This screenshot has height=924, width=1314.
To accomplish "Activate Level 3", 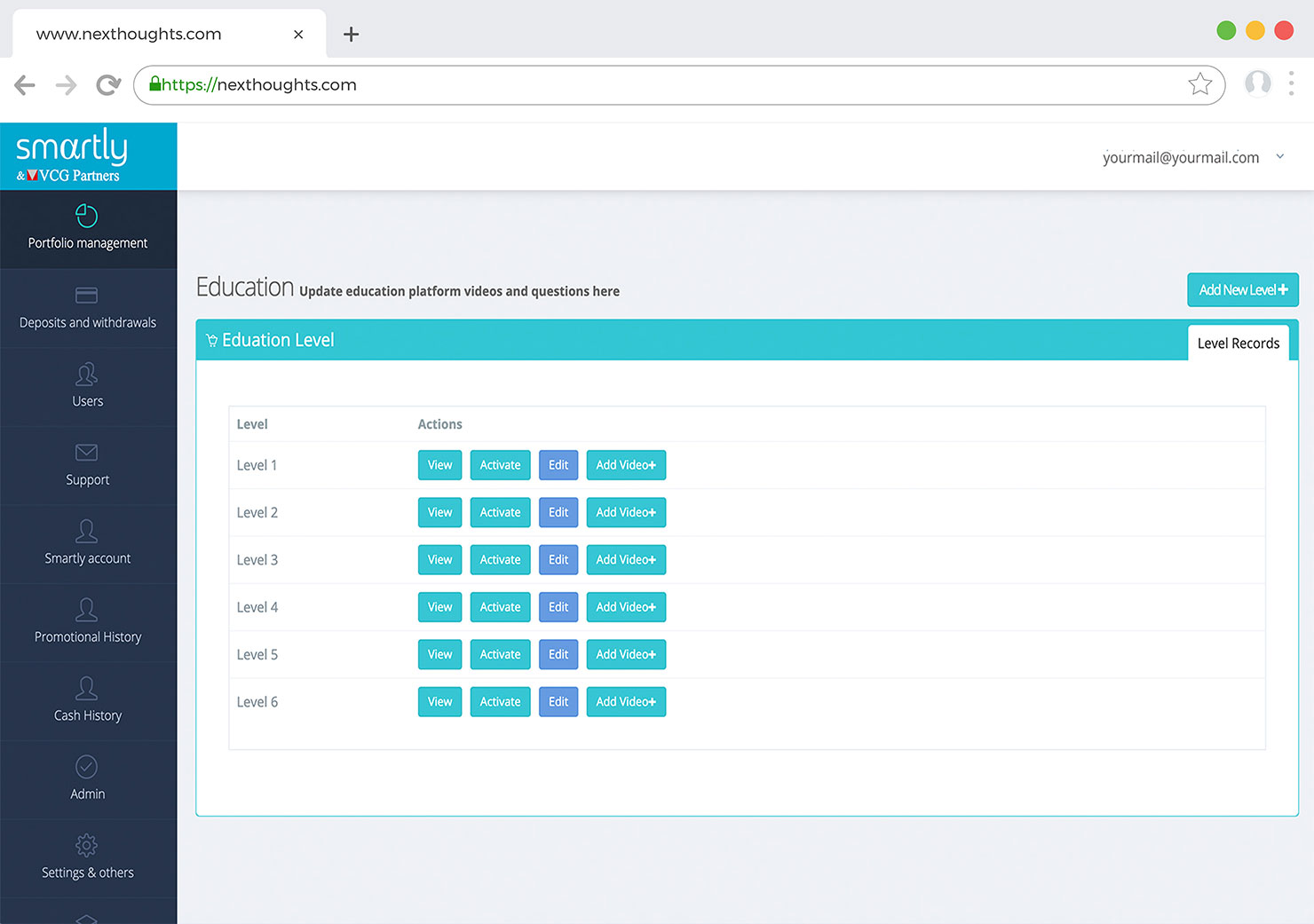I will 500,560.
